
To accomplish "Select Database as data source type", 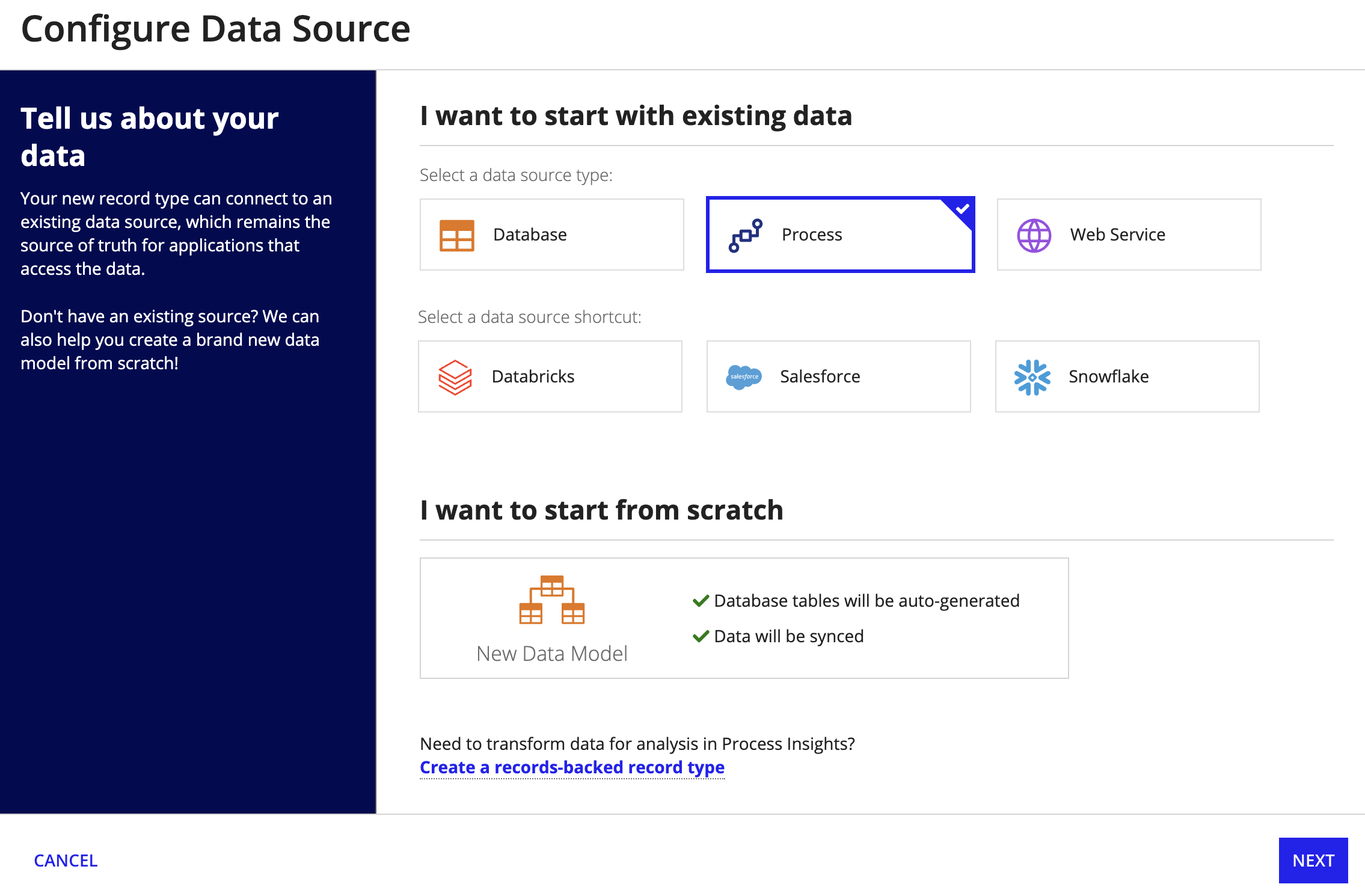I will point(551,235).
